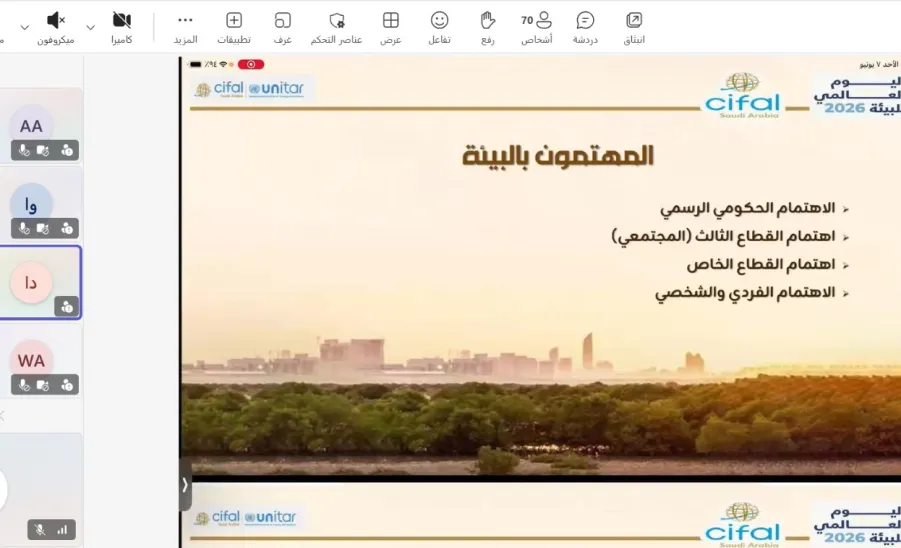901x548 pixels.
Task: Click the top slide's cifal unitar logo
Action: point(250,89)
